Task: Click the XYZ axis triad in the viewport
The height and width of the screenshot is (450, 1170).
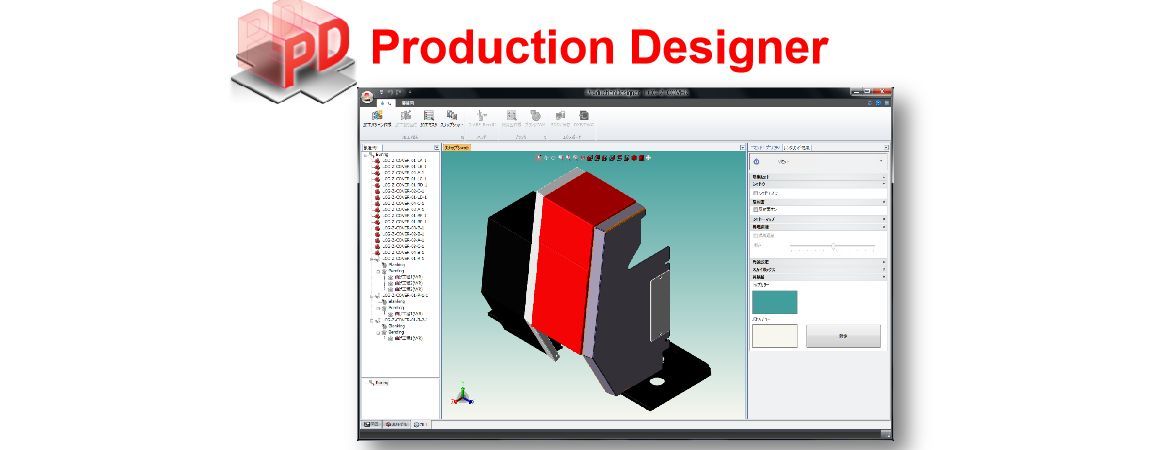Action: click(463, 394)
